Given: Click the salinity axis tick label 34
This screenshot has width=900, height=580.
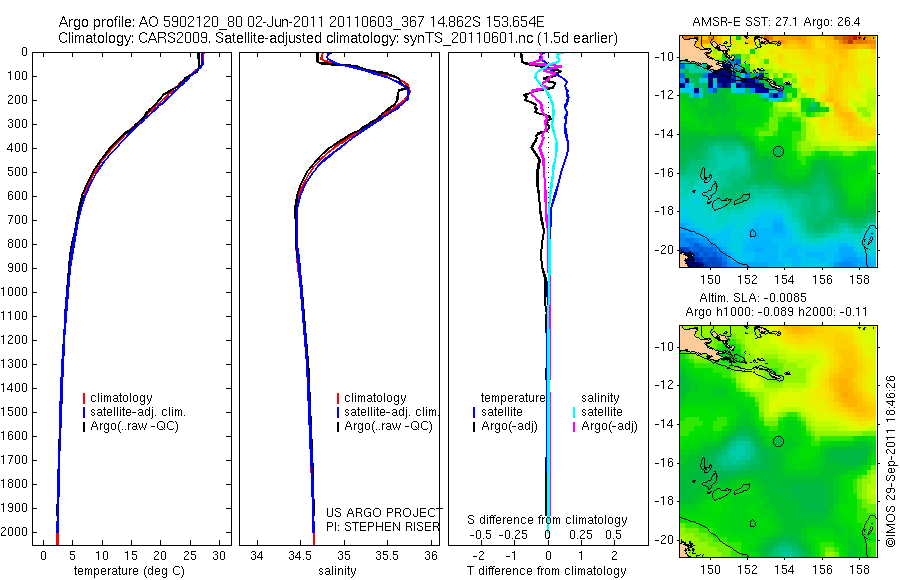Looking at the screenshot, I should 257,555.
